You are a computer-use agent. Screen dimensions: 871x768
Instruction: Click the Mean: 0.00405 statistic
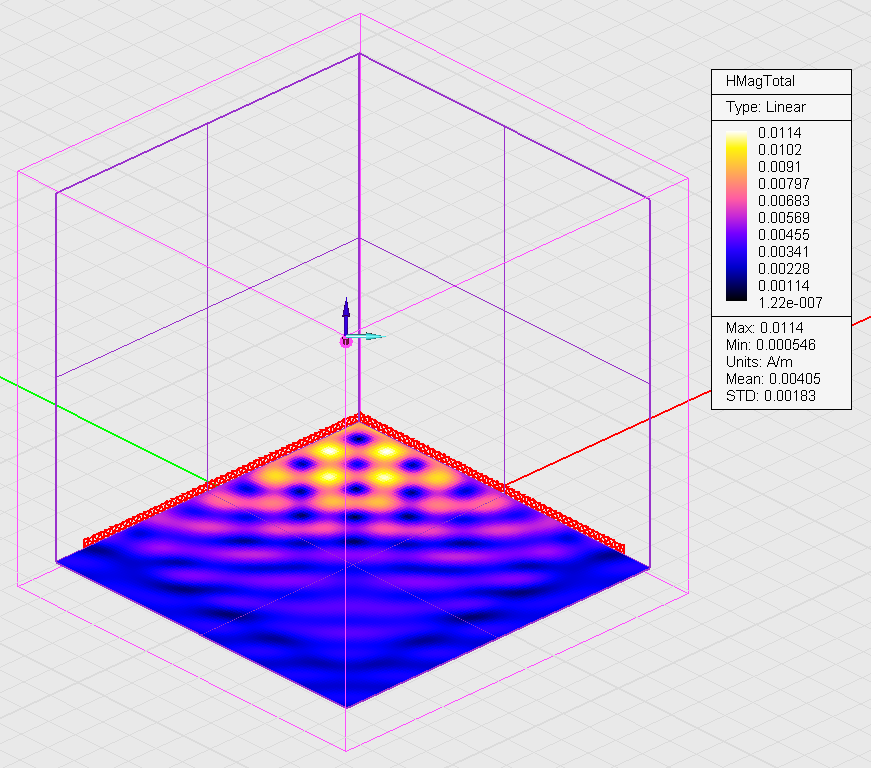coord(773,379)
